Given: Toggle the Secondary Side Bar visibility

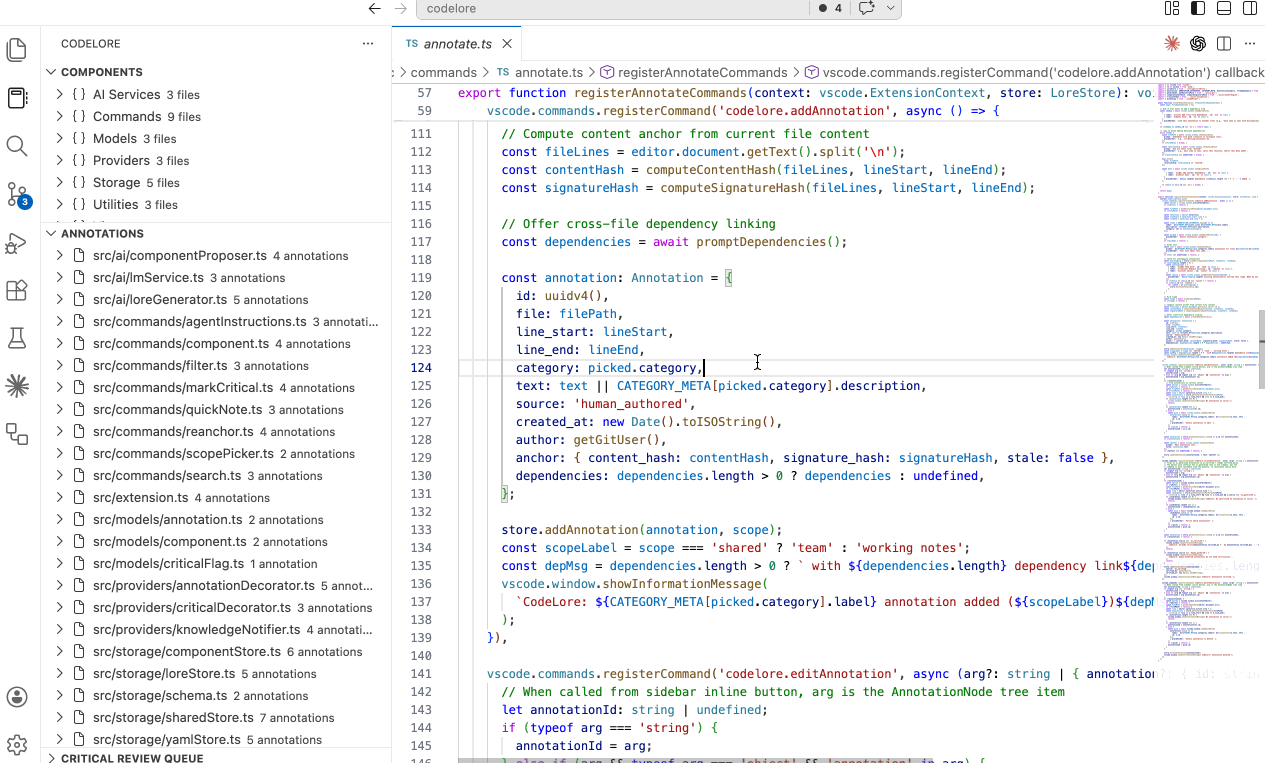Looking at the screenshot, I should click(1250, 8).
